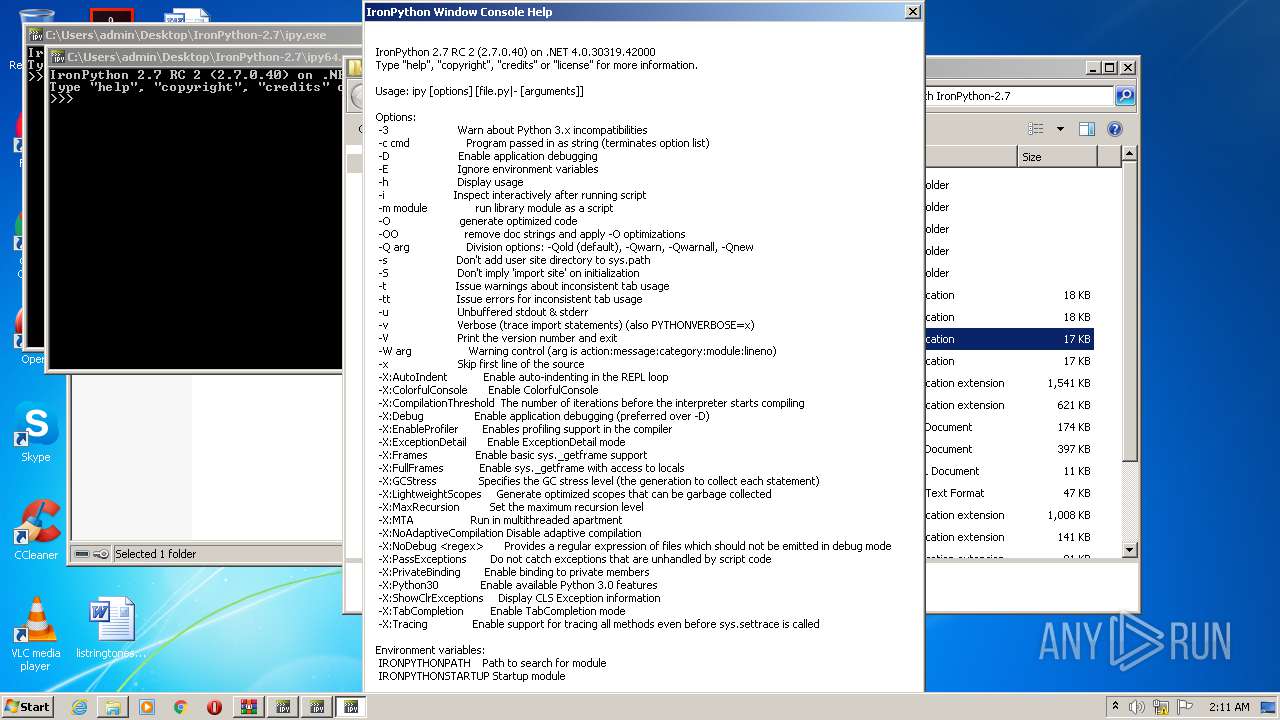Switch to second ipy console taskbar button
The height and width of the screenshot is (720, 1280).
pyautogui.click(x=317, y=707)
